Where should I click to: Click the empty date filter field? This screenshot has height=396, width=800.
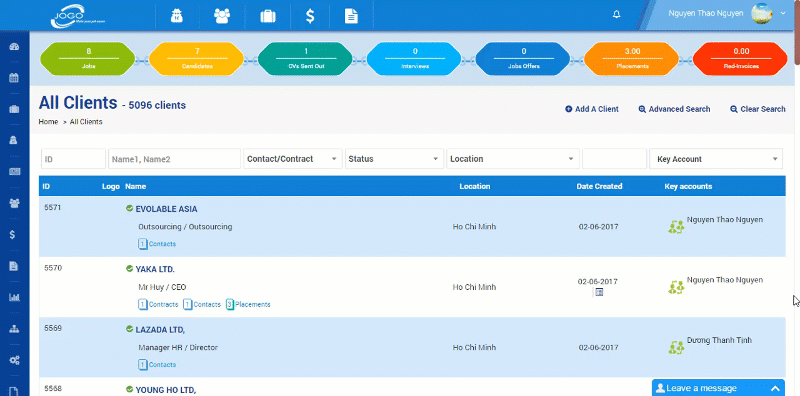coord(614,159)
